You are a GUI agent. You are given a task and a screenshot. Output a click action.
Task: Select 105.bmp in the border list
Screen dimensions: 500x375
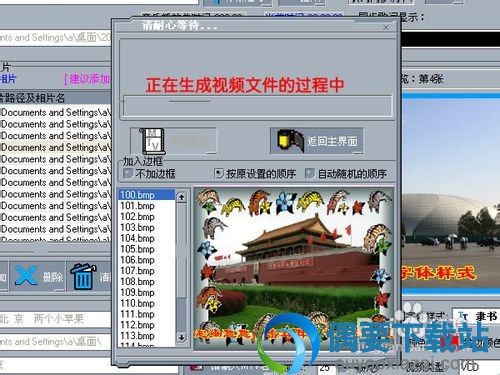(x=147, y=249)
